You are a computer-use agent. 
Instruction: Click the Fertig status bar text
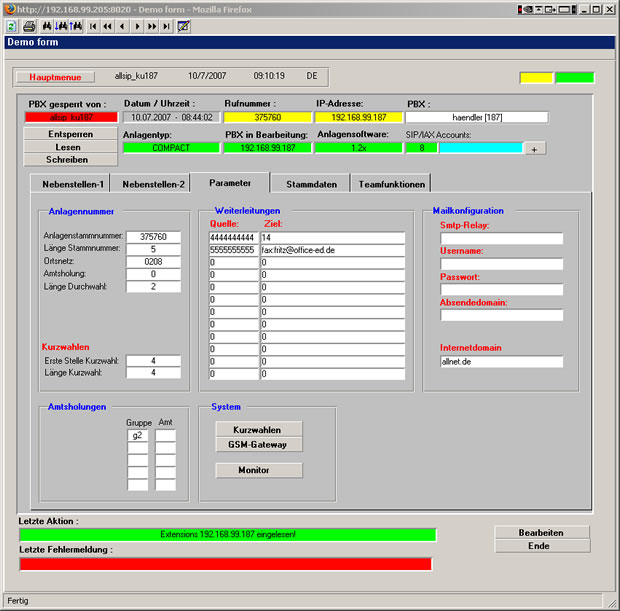pyautogui.click(x=18, y=601)
